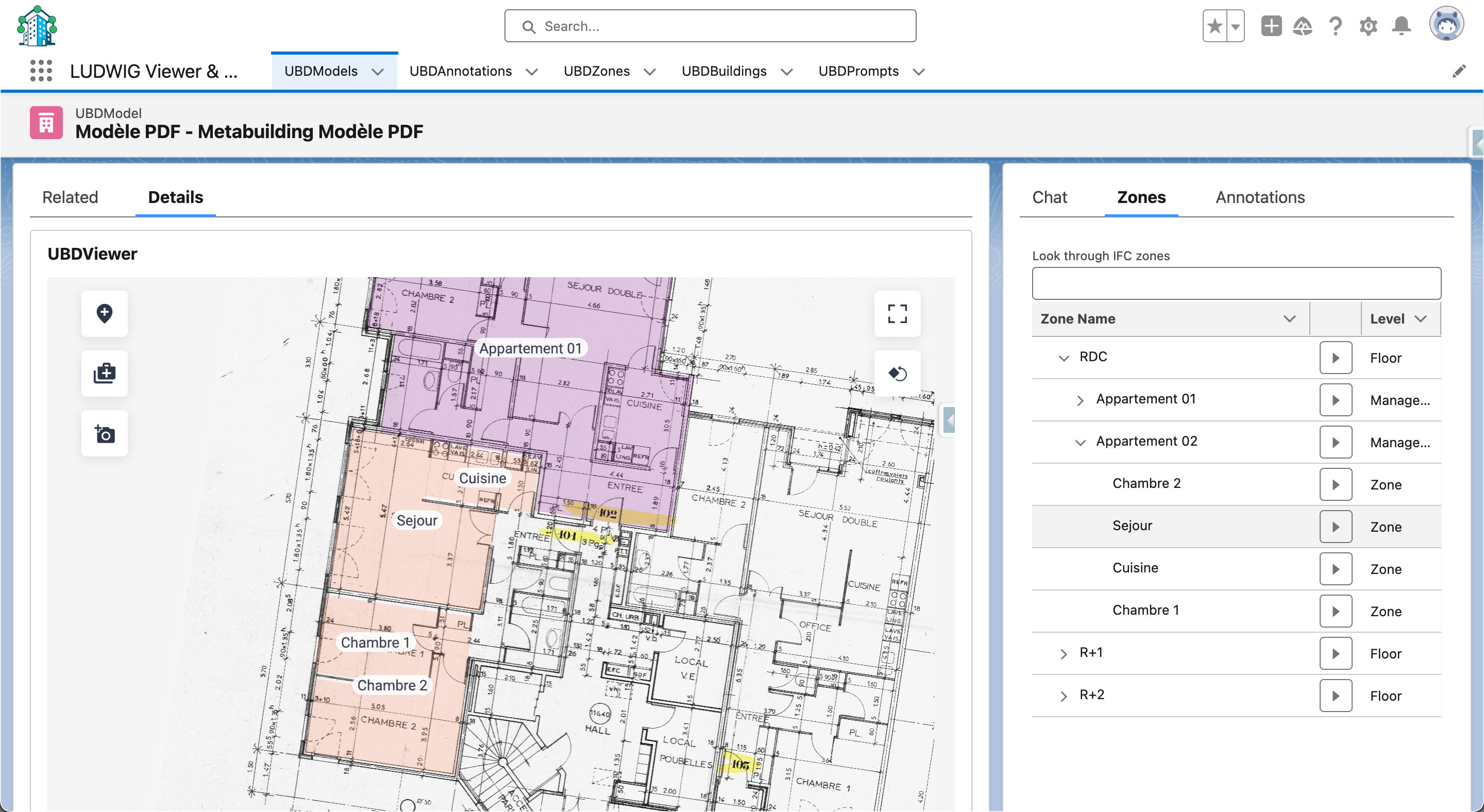The width and height of the screenshot is (1484, 812).
Task: Open the notifications bell
Action: pyautogui.click(x=1401, y=26)
